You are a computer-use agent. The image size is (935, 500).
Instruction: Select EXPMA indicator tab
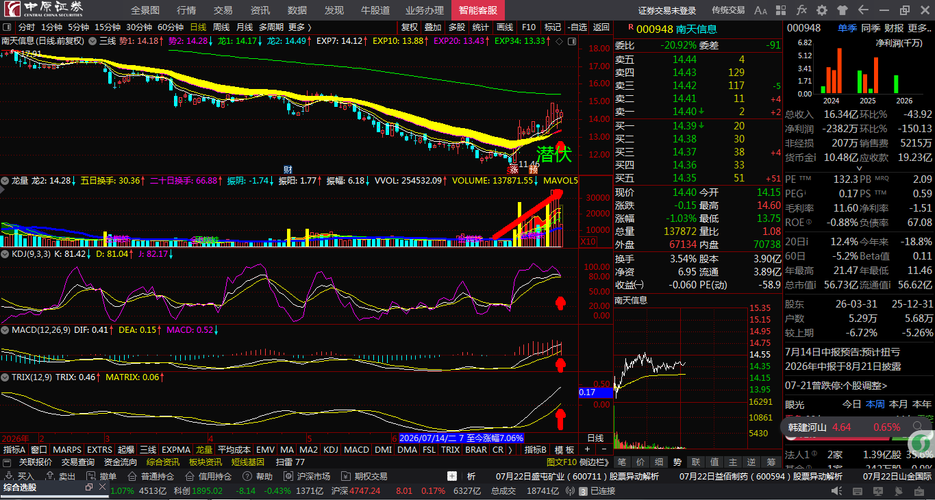[176, 450]
